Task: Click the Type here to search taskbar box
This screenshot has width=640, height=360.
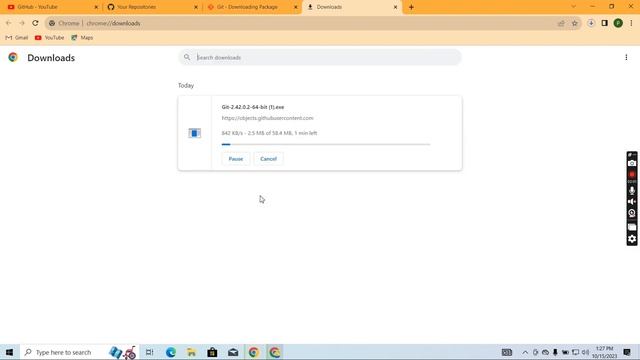Action: (x=80, y=352)
